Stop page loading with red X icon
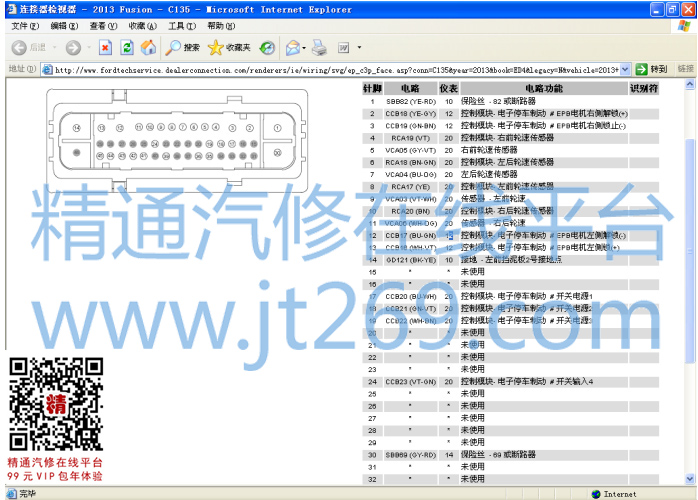 tap(105, 48)
